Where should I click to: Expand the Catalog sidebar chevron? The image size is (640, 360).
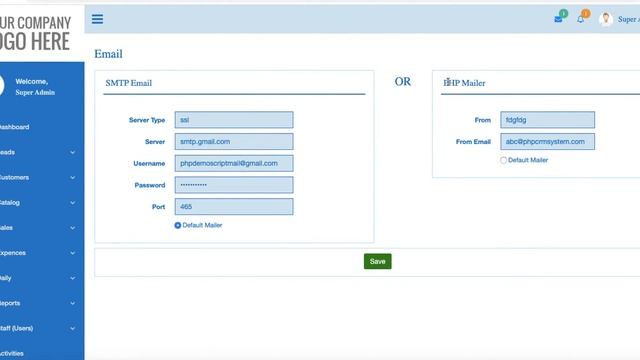73,203
